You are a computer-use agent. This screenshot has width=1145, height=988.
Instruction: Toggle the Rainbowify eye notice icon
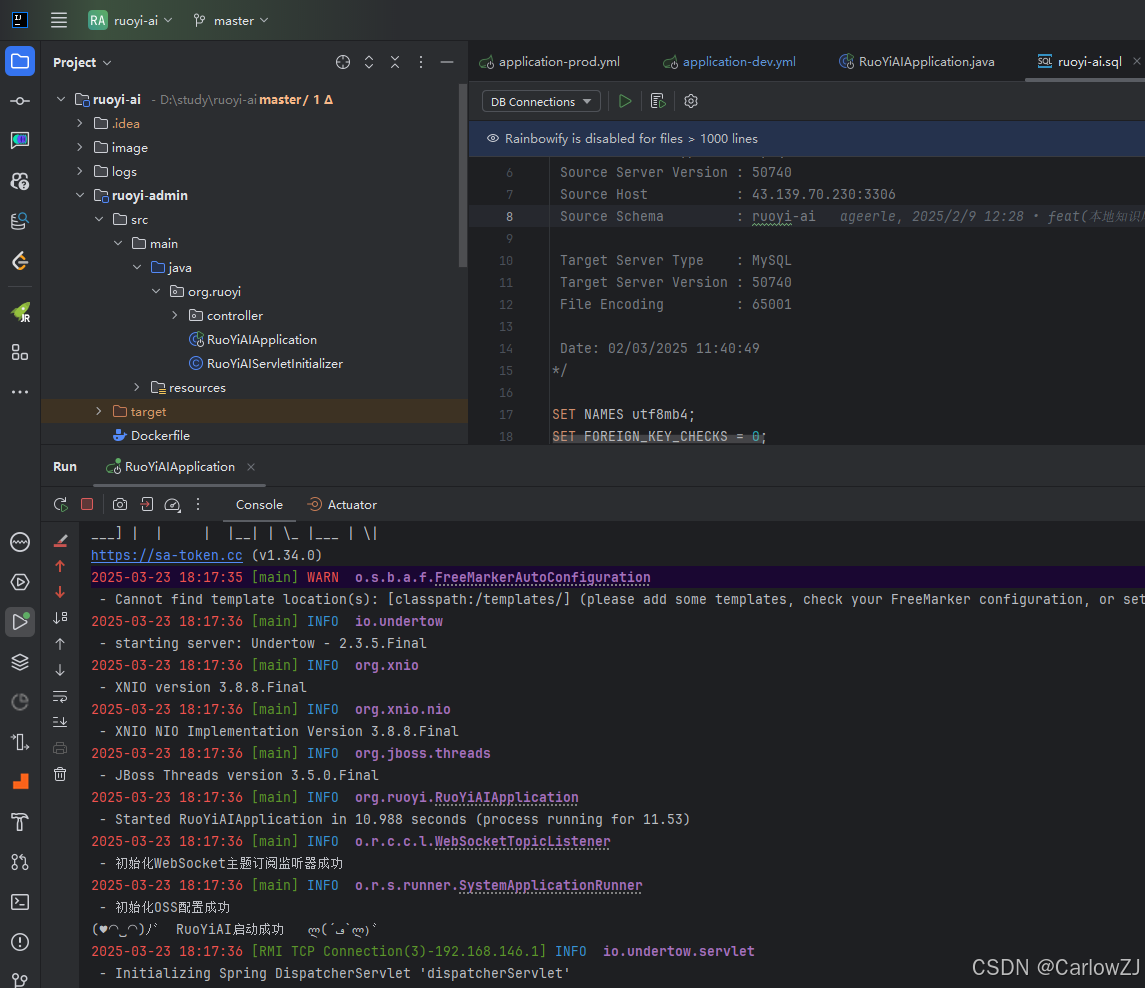[493, 139]
